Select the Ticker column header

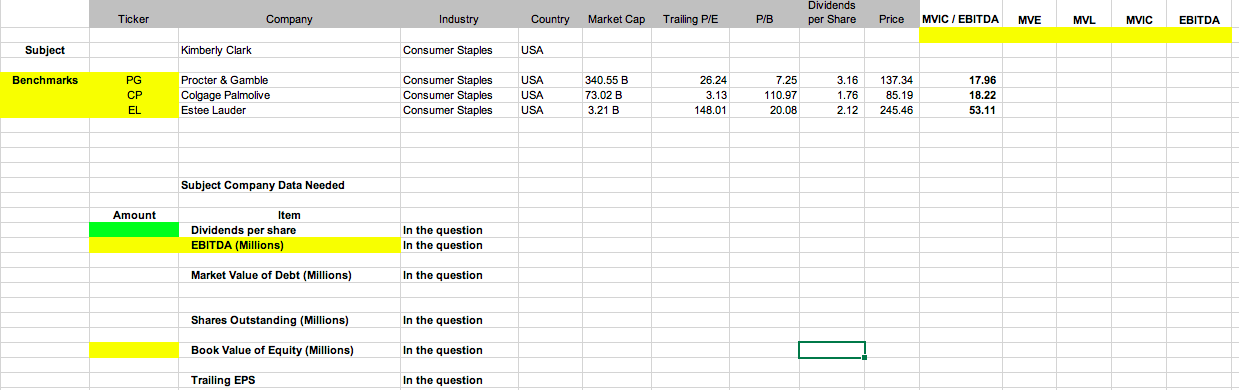tap(134, 20)
